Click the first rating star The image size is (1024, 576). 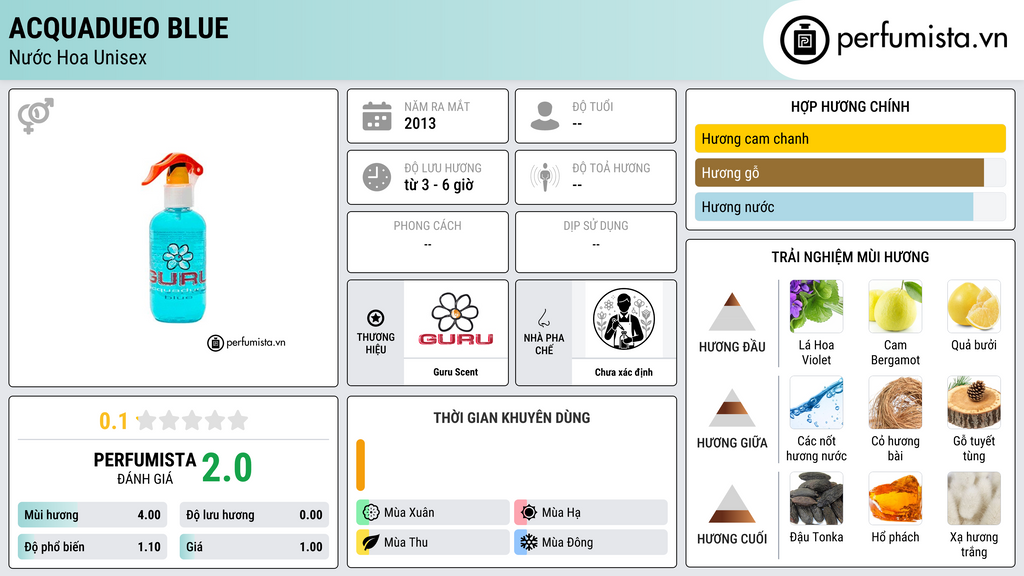147,420
